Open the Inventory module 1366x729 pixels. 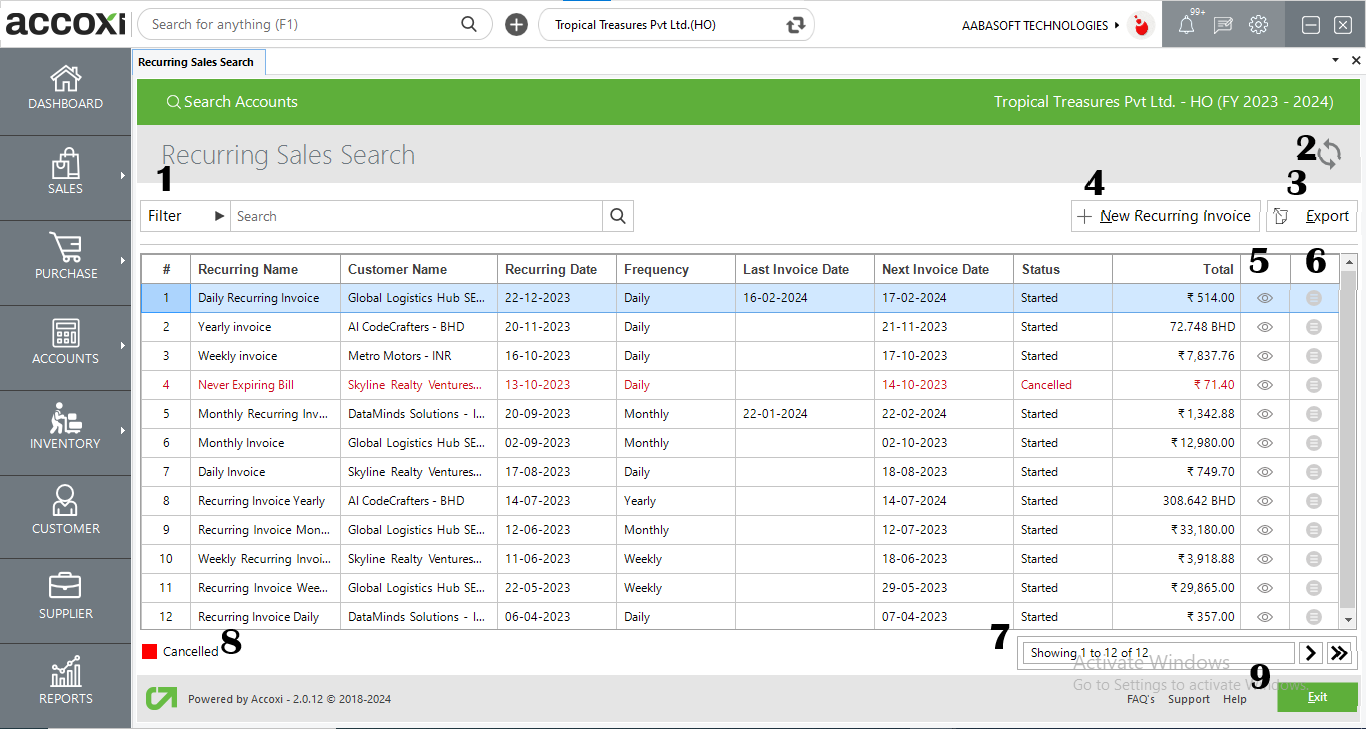tap(65, 428)
